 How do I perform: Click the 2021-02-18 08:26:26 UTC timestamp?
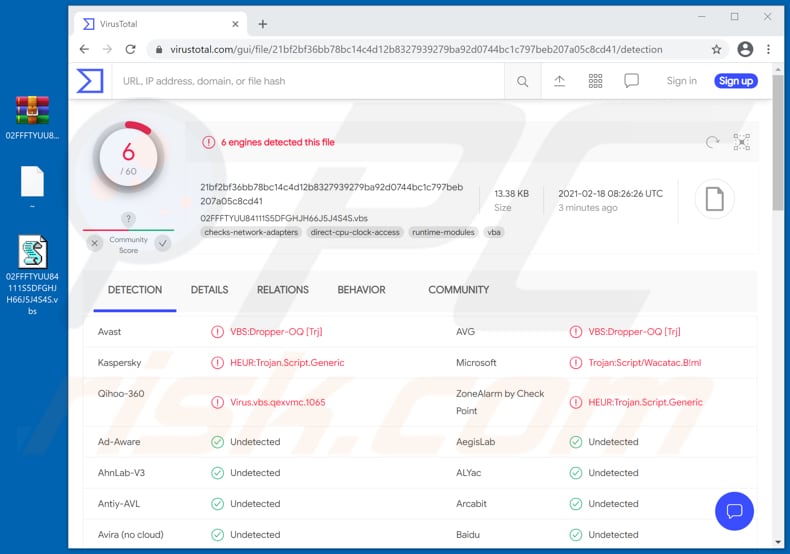[610, 193]
